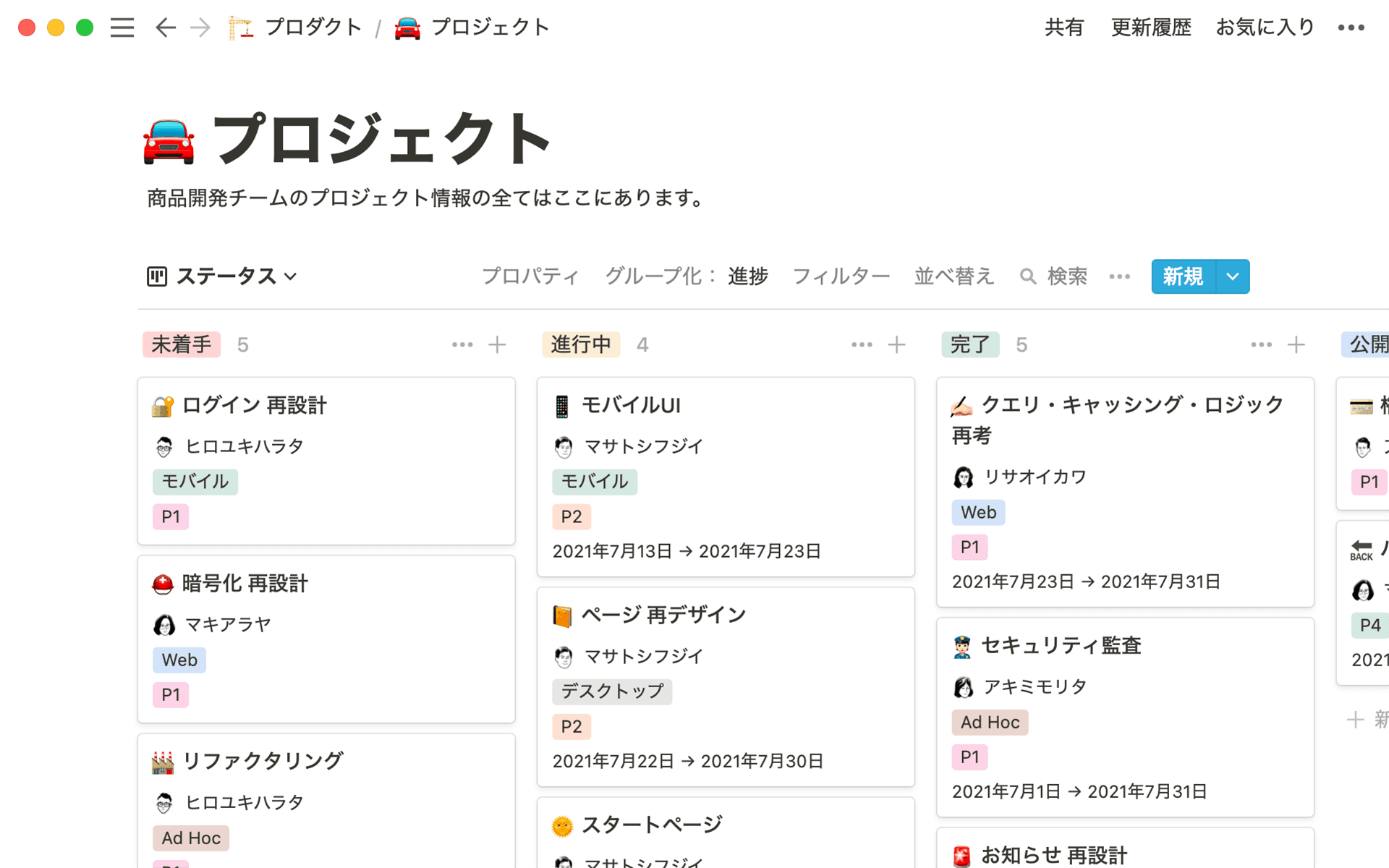The height and width of the screenshot is (868, 1389).
Task: Open 進行中 column options via the ellipsis icon
Action: 861,345
